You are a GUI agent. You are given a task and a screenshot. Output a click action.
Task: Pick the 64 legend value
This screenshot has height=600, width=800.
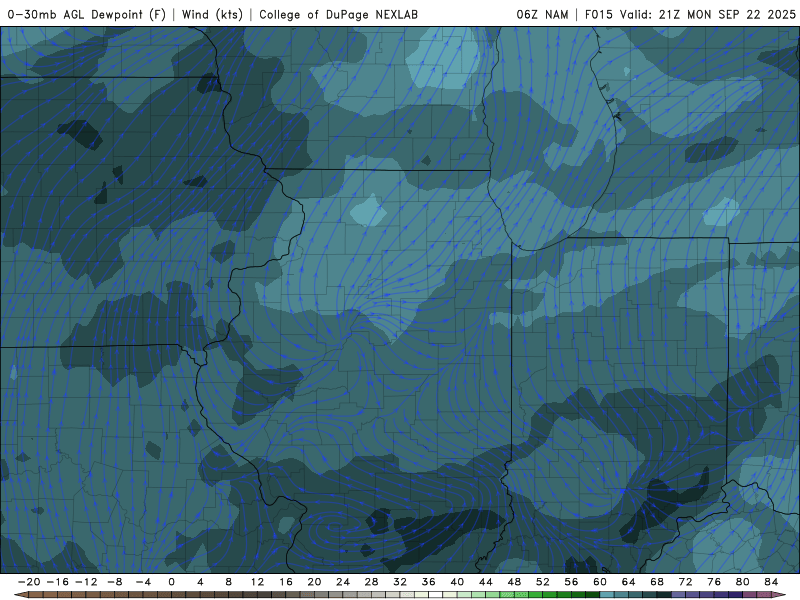(x=629, y=582)
